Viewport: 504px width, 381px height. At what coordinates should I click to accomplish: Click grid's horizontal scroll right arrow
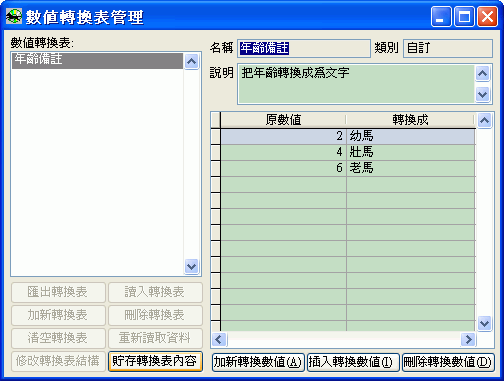click(468, 340)
